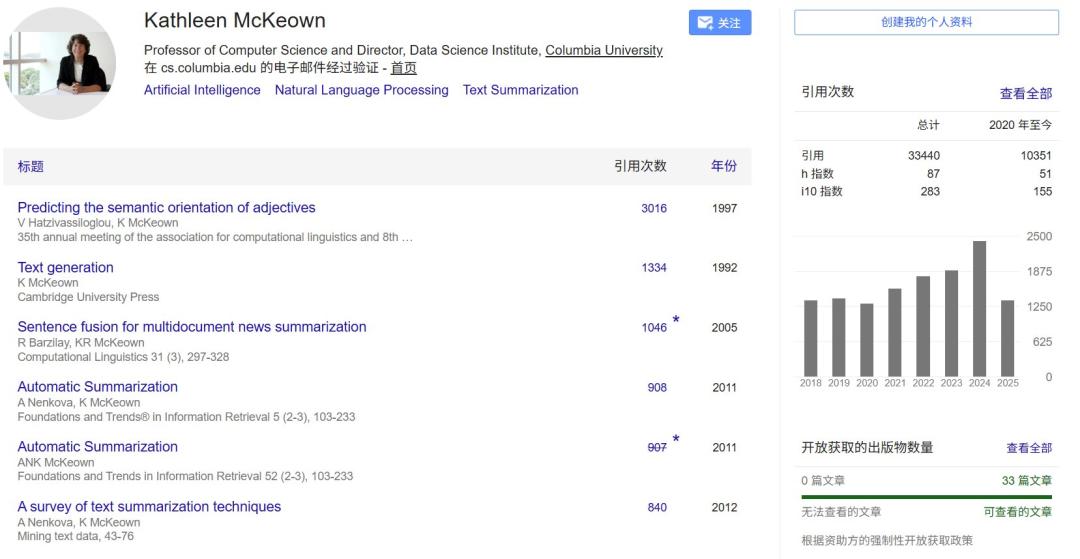View the 1046 citations link
This screenshot has height=559, width=1080.
click(654, 328)
